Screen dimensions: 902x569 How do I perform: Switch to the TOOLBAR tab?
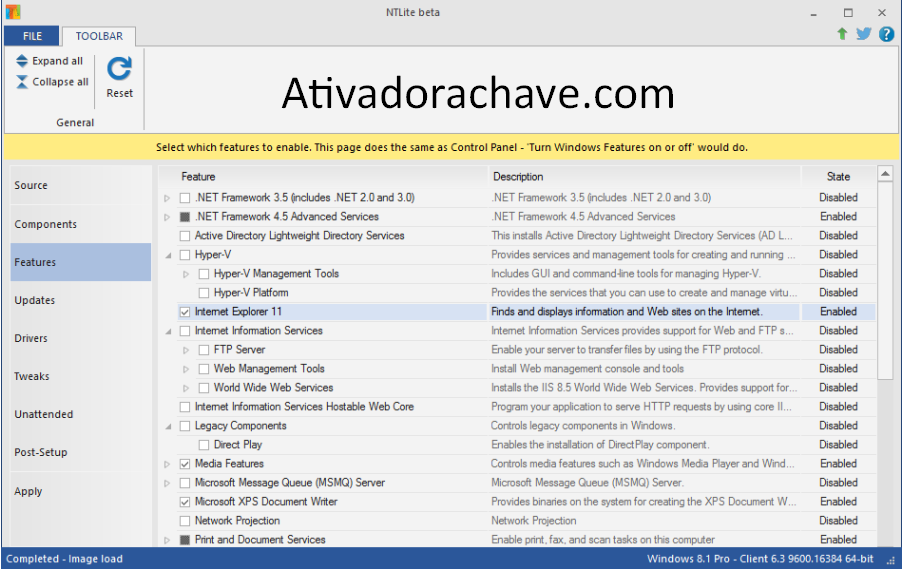pyautogui.click(x=98, y=36)
